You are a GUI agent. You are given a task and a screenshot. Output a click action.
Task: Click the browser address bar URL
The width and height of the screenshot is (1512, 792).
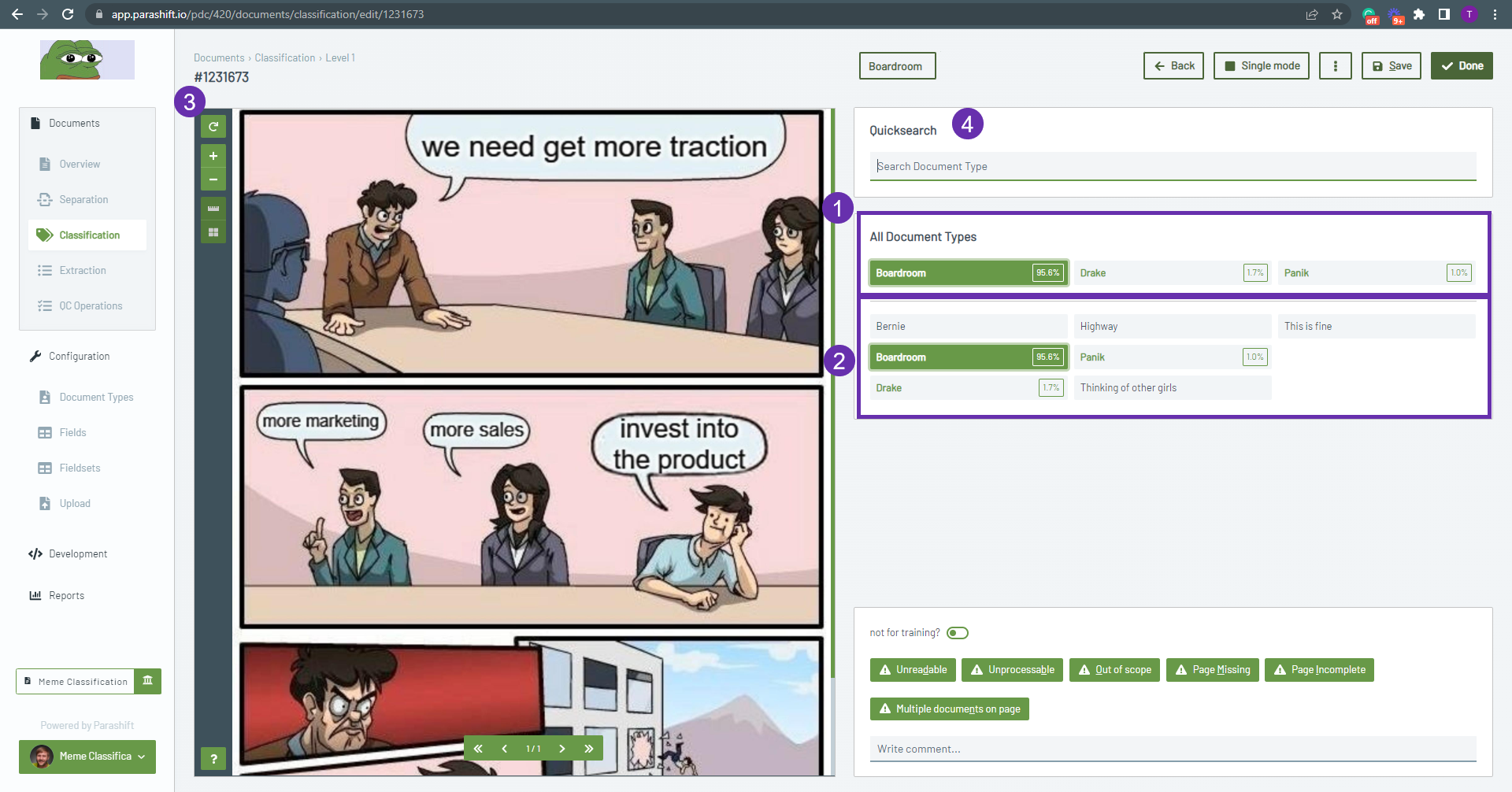point(268,14)
